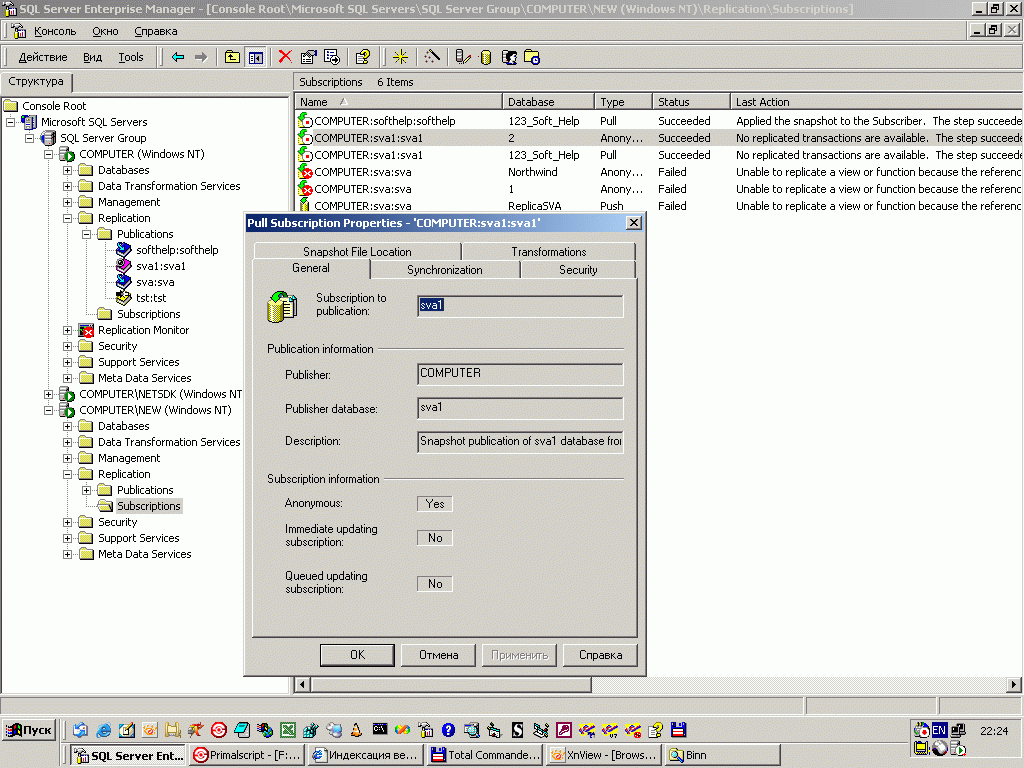Collapse the SQL Server Group node
The image size is (1024, 768).
coord(29,138)
